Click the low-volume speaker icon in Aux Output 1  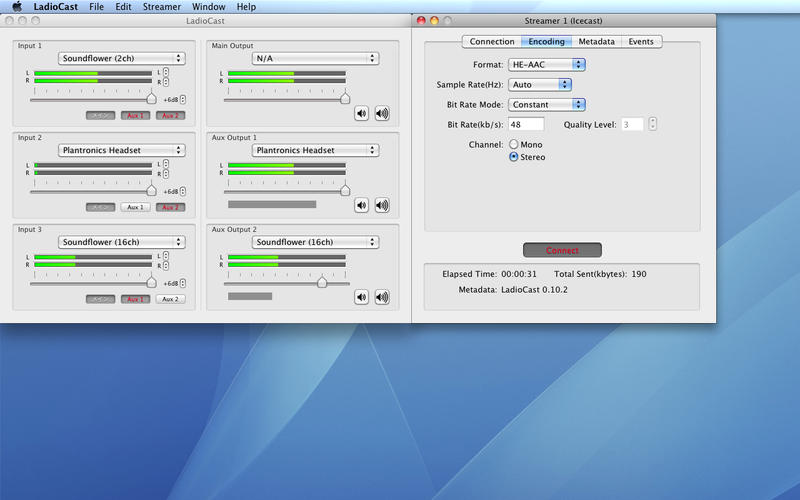tap(361, 205)
